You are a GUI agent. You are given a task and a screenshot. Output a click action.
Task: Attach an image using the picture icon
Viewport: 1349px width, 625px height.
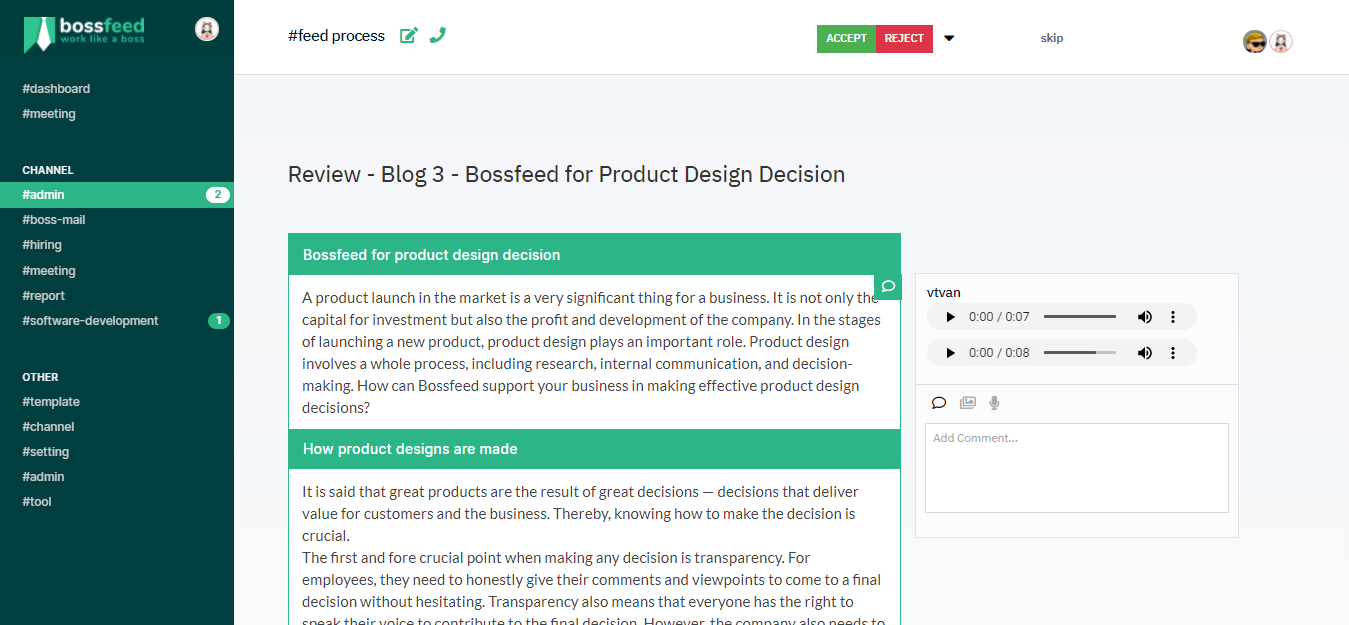(967, 402)
